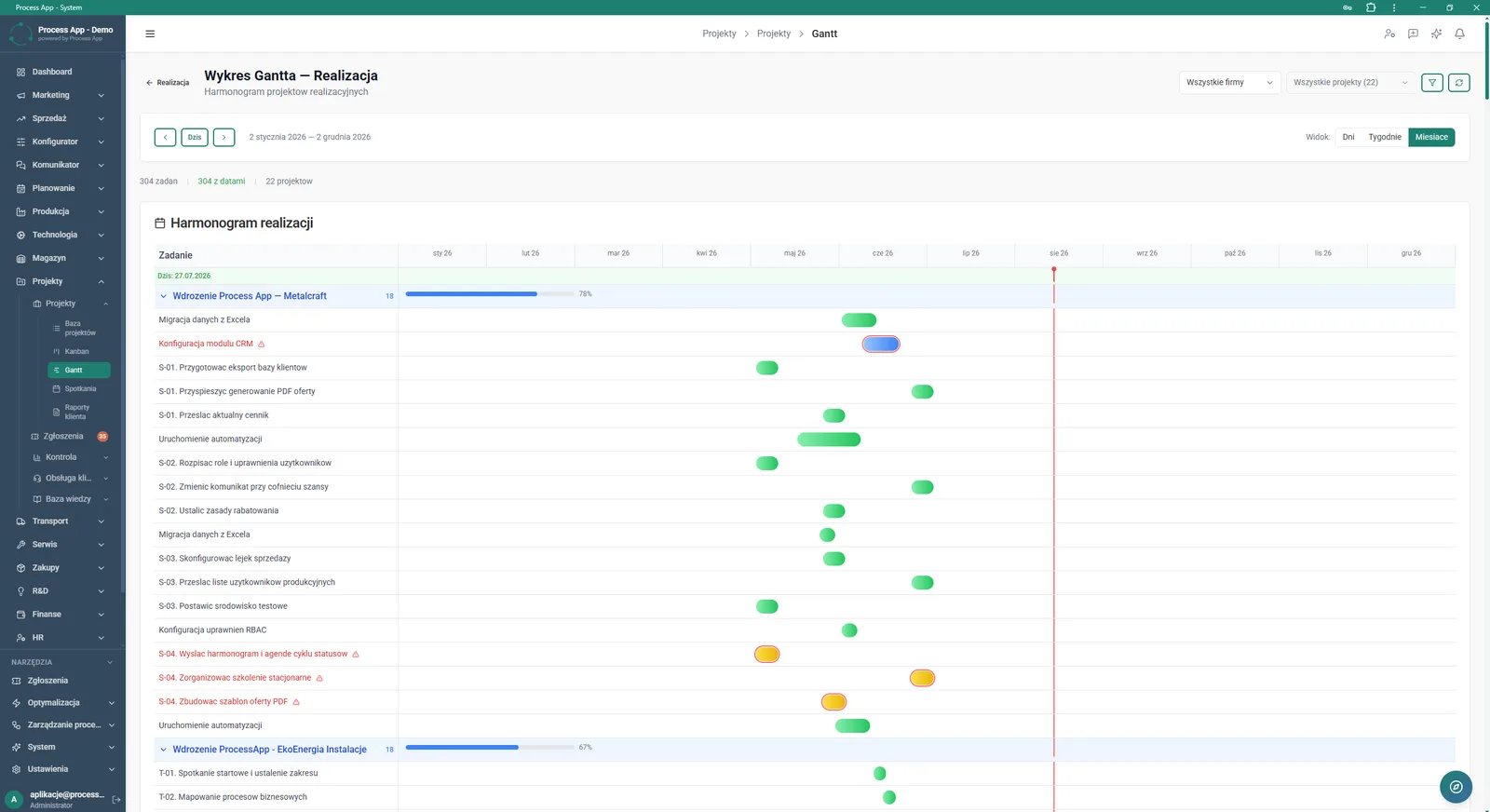Click the today red timeline marker
This screenshot has width=1490, height=812.
pos(1054,270)
